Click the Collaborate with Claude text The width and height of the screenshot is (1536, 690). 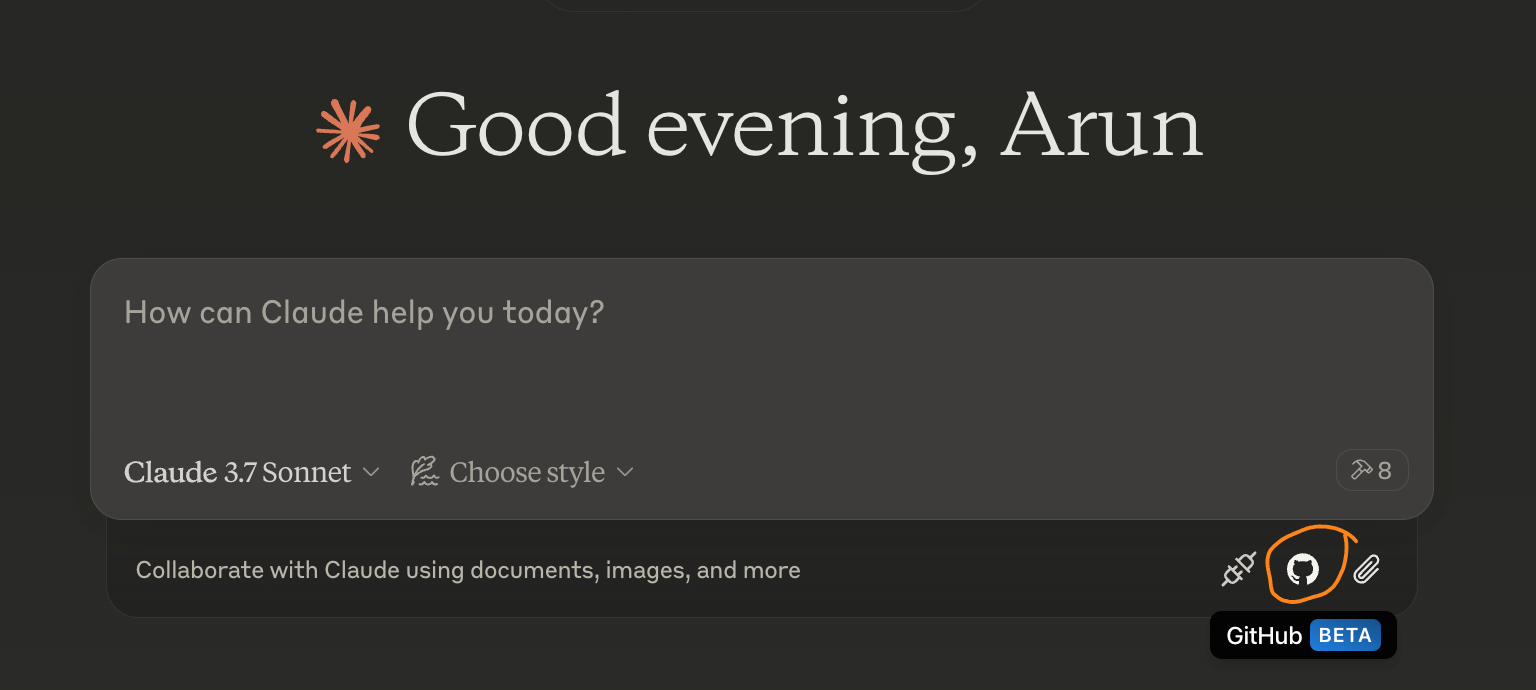pos(468,571)
